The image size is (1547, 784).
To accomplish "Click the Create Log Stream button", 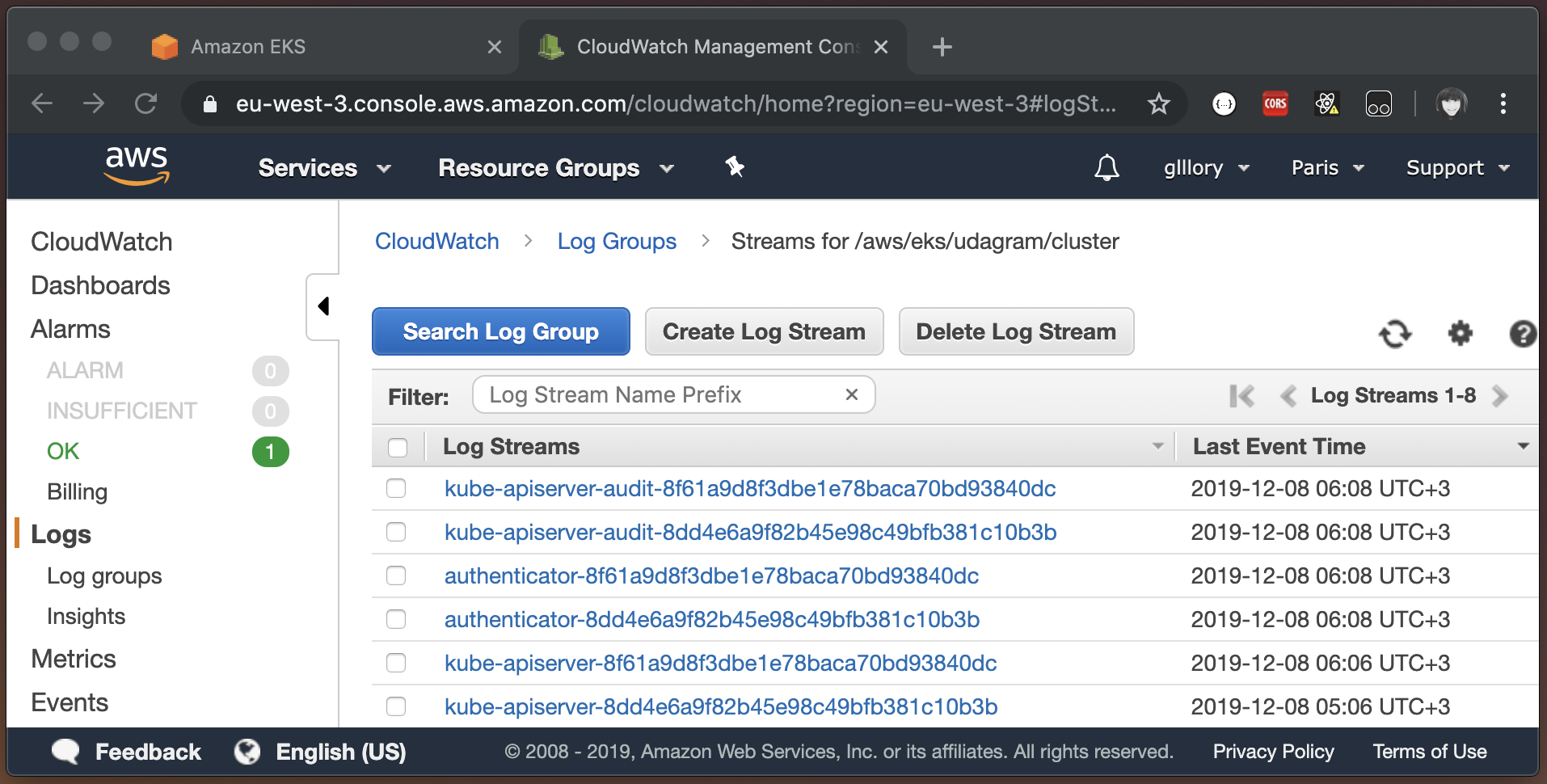I will pyautogui.click(x=764, y=331).
